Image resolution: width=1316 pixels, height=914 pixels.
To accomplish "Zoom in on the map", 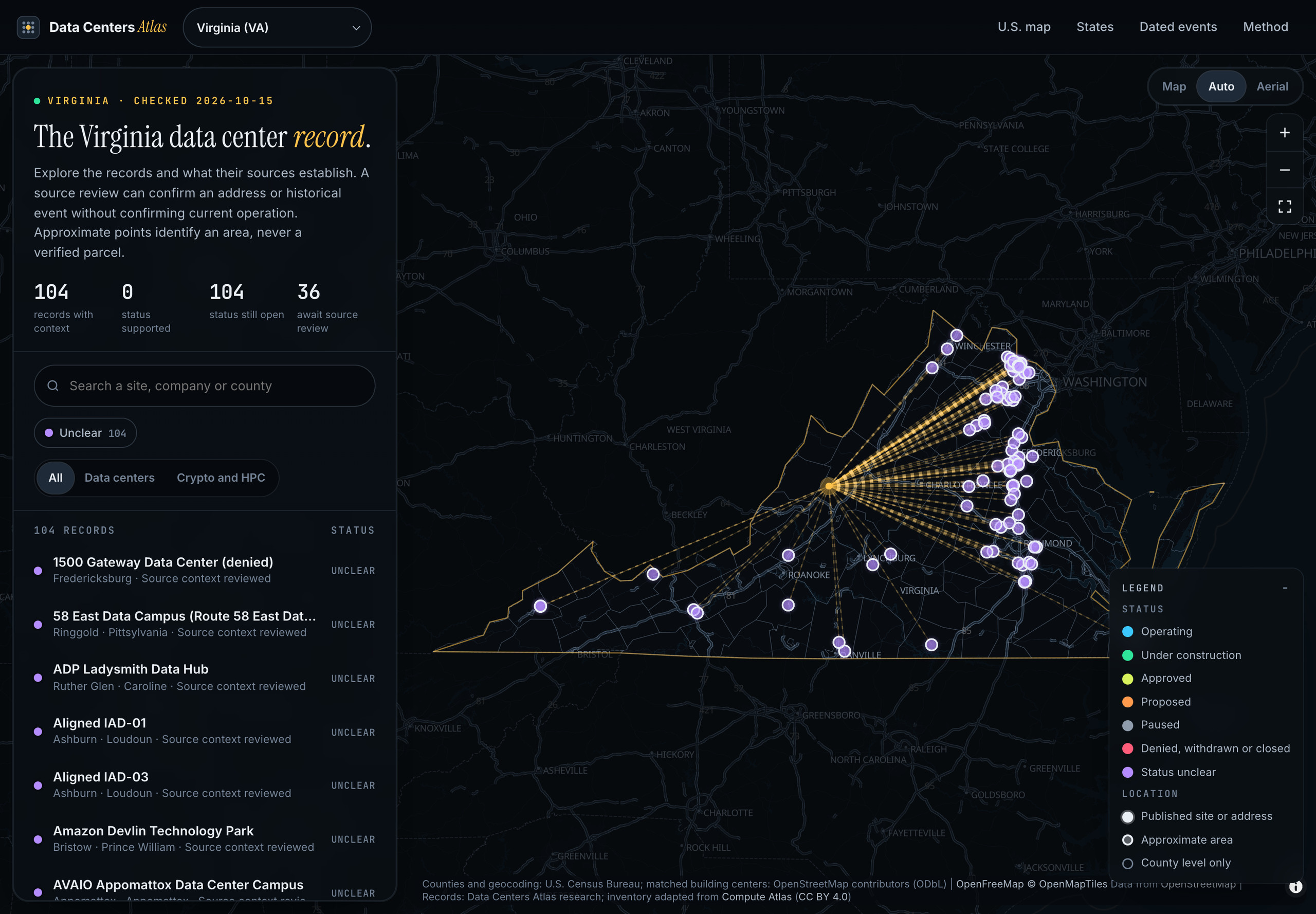I will [x=1285, y=133].
